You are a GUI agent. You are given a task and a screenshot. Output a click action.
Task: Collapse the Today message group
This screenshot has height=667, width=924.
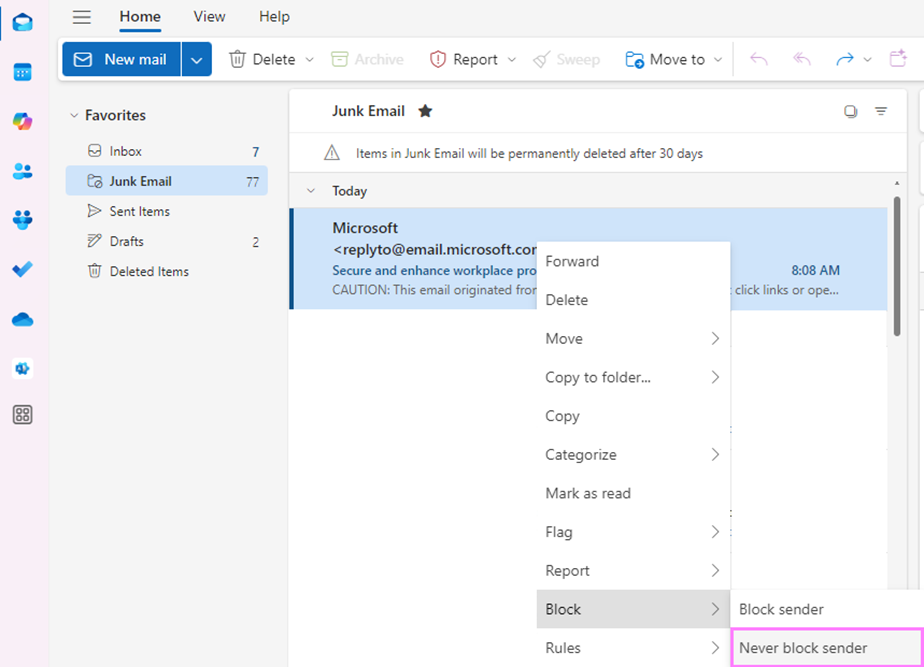tap(311, 191)
